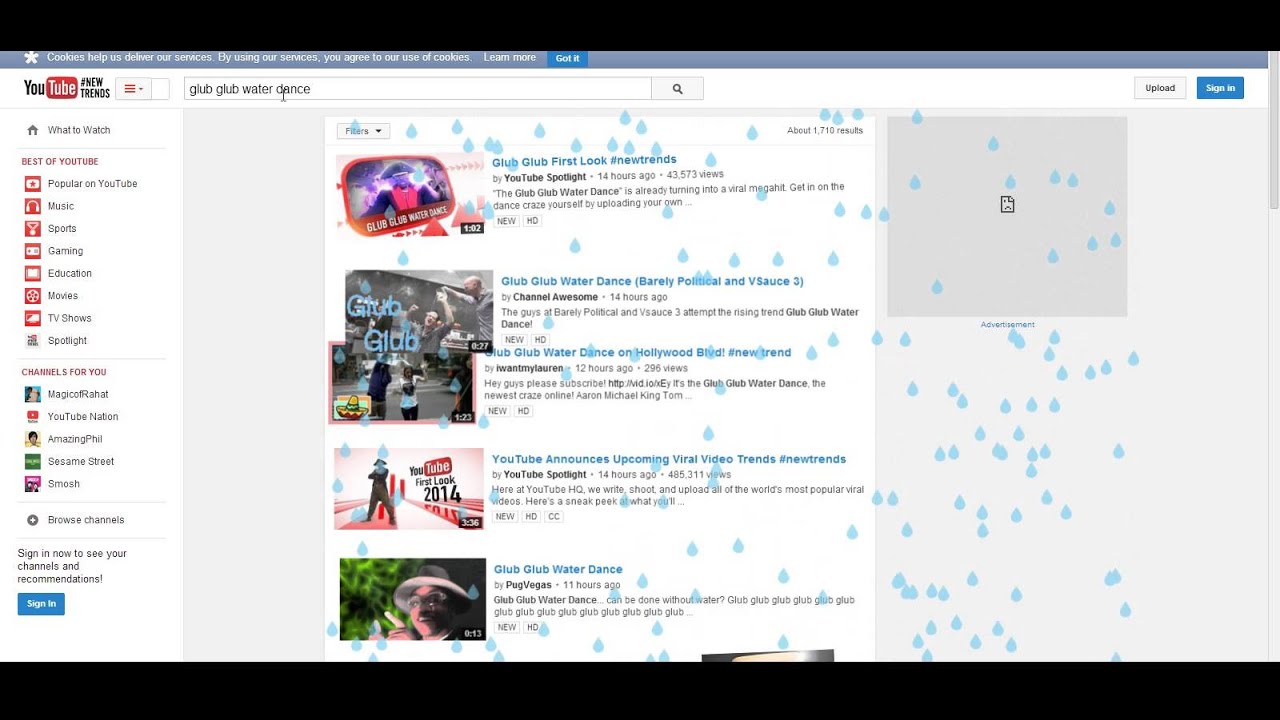Click the Spotlight icon
This screenshot has height=720, width=1280.
[x=33, y=340]
